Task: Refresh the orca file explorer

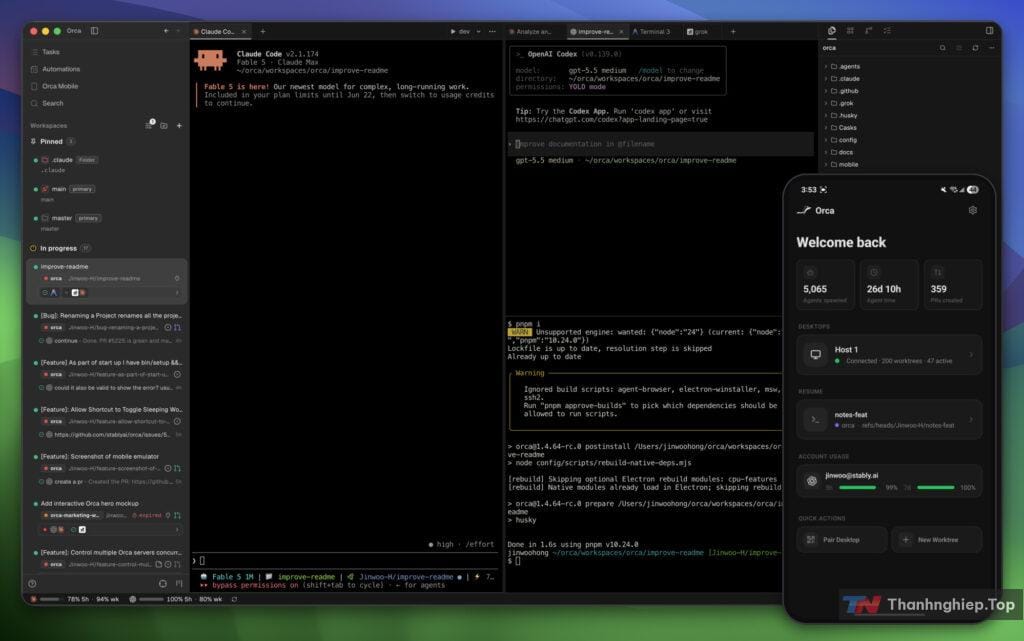Action: 976,48
